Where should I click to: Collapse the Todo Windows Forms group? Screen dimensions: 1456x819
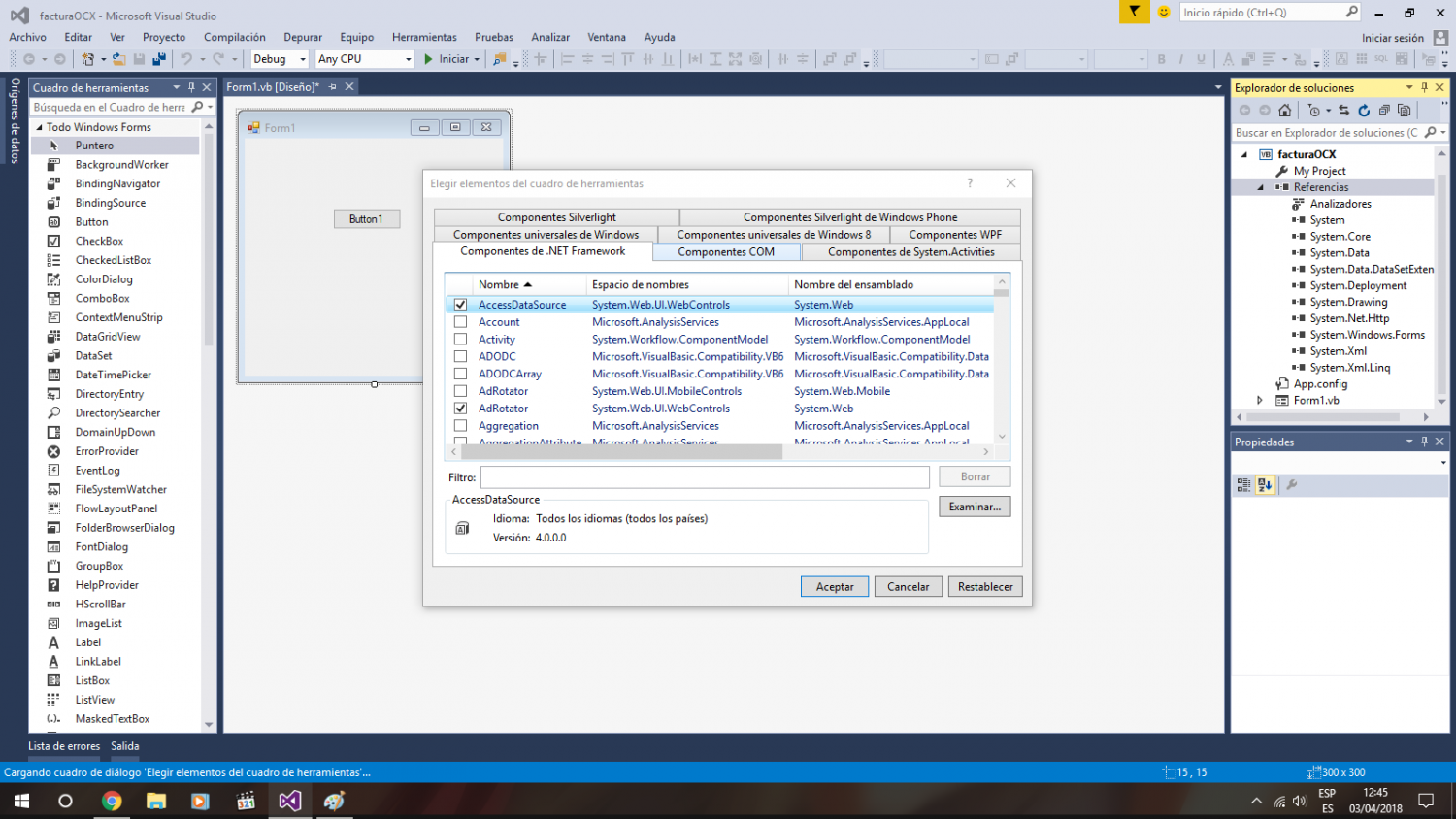[40, 127]
